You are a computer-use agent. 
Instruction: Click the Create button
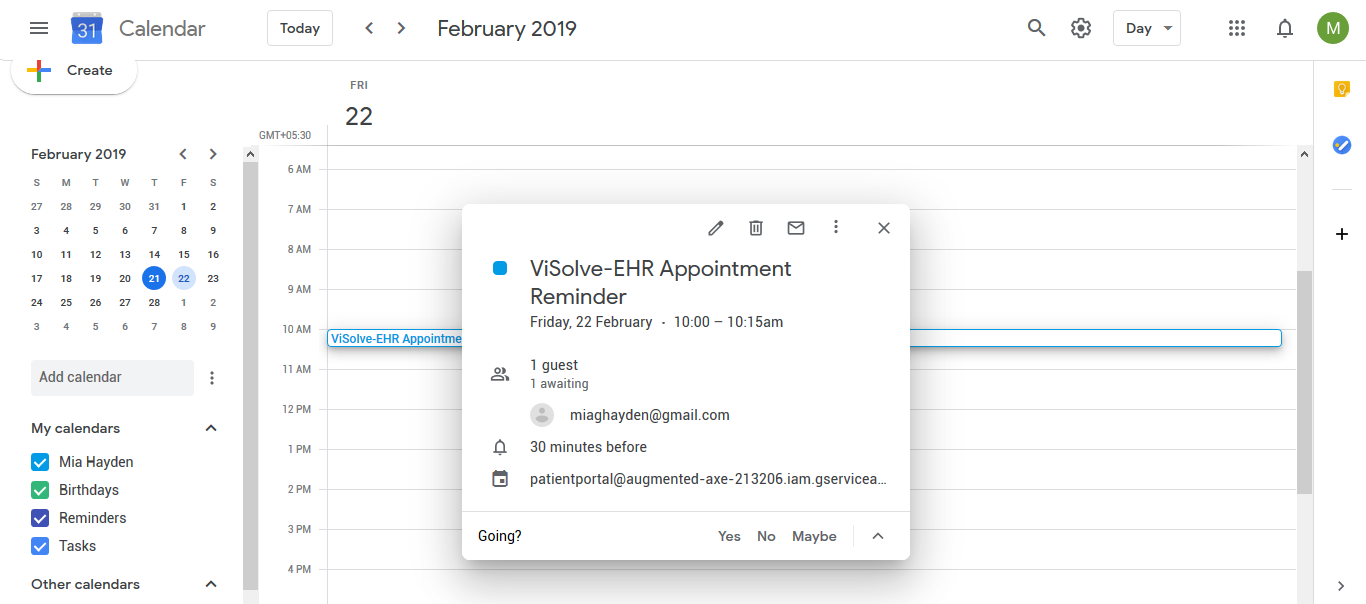[x=74, y=71]
